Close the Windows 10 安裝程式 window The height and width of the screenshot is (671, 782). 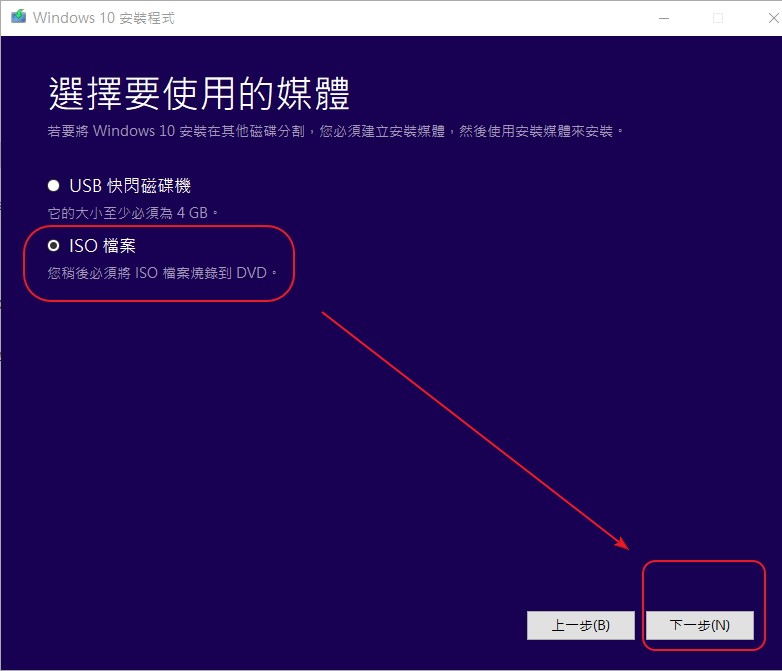click(x=774, y=18)
